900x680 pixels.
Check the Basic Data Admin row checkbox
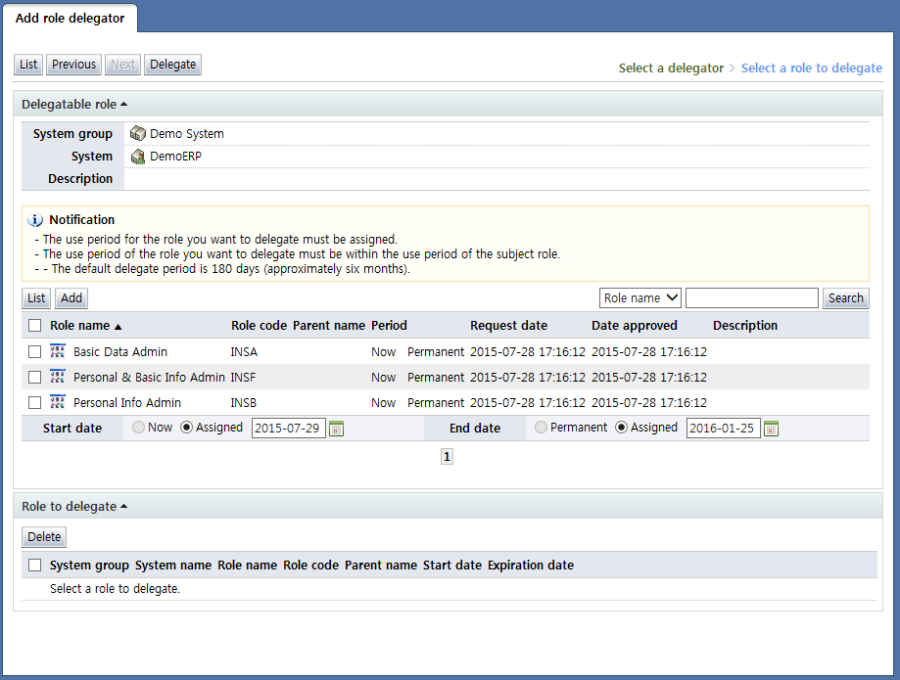click(35, 352)
